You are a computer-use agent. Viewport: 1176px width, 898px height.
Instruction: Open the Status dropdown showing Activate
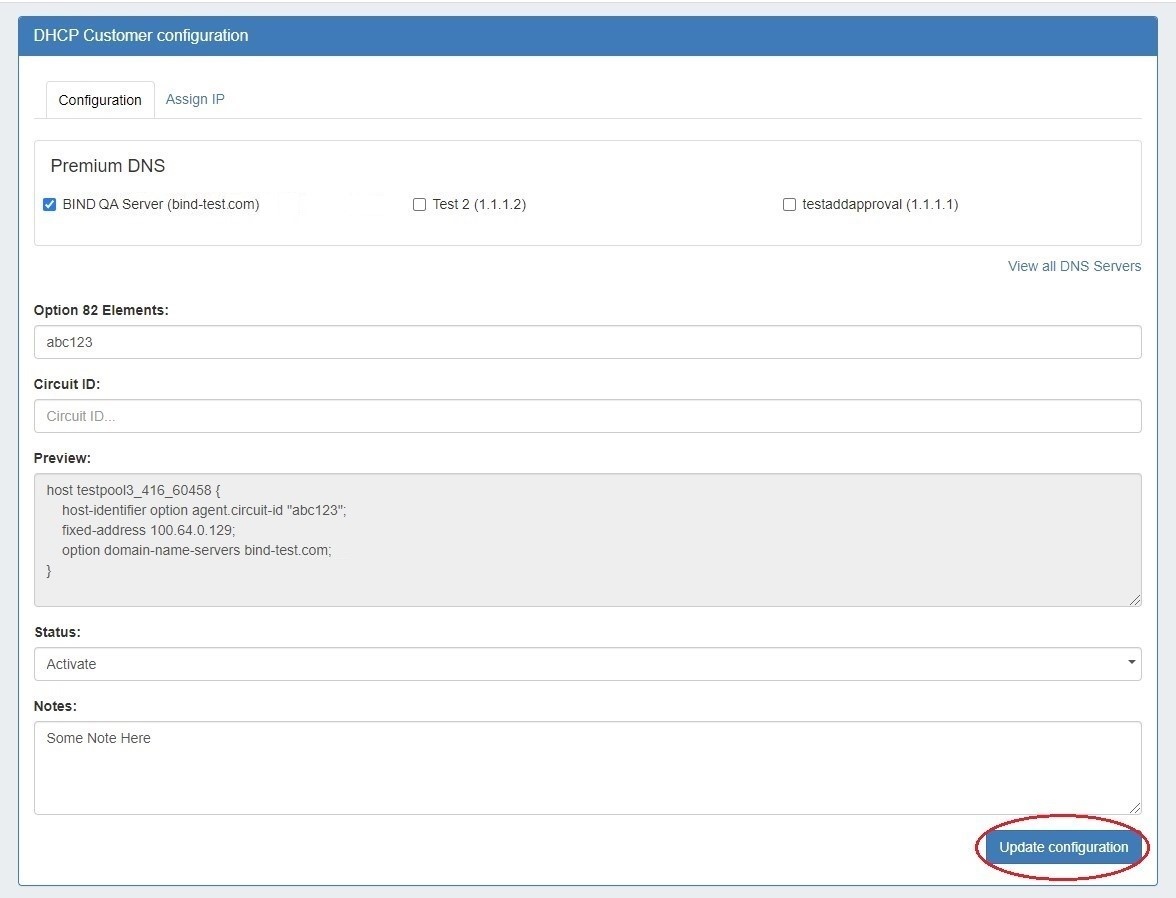click(x=587, y=664)
